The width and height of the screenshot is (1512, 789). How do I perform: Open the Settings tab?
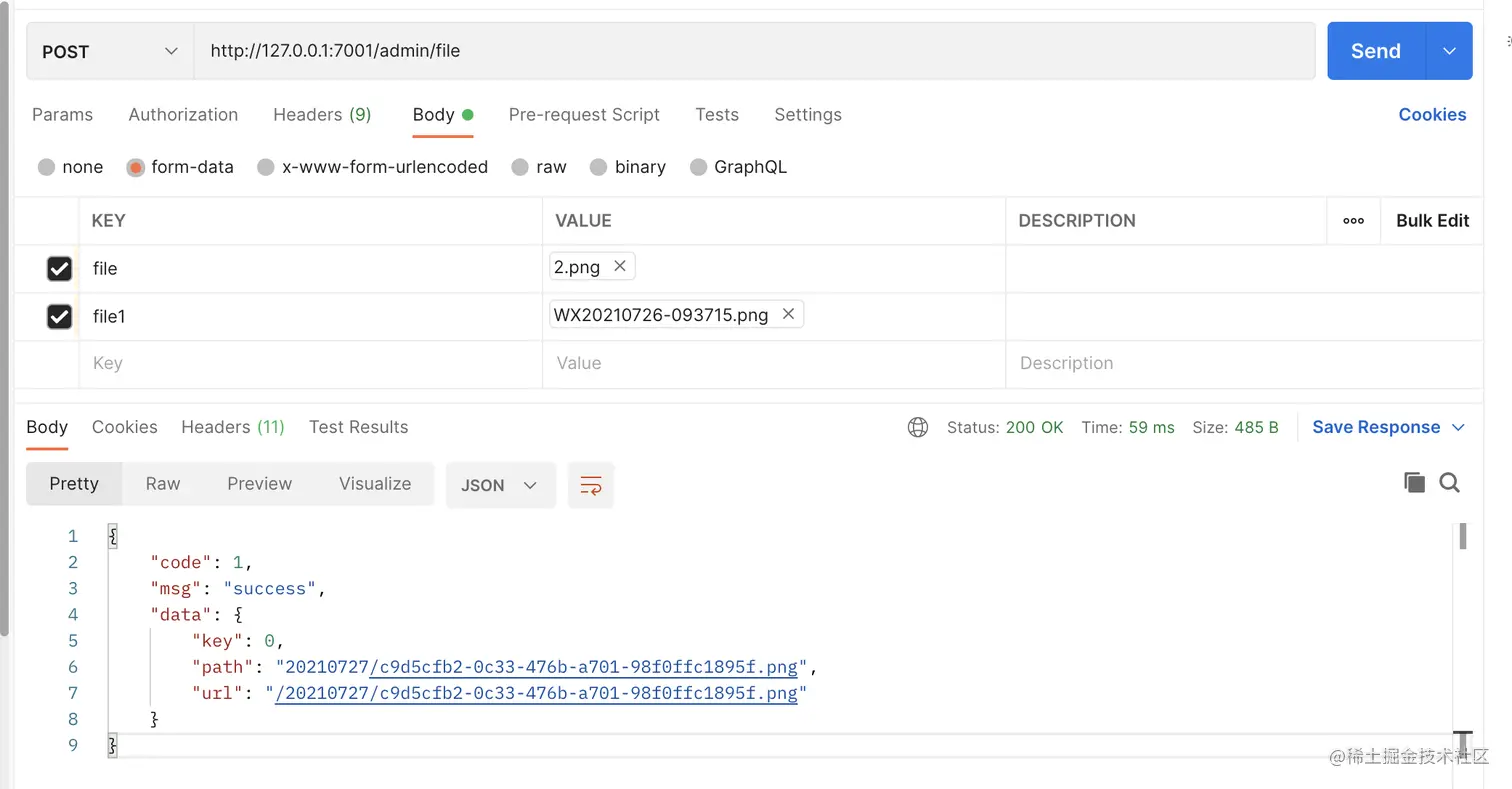tap(808, 114)
